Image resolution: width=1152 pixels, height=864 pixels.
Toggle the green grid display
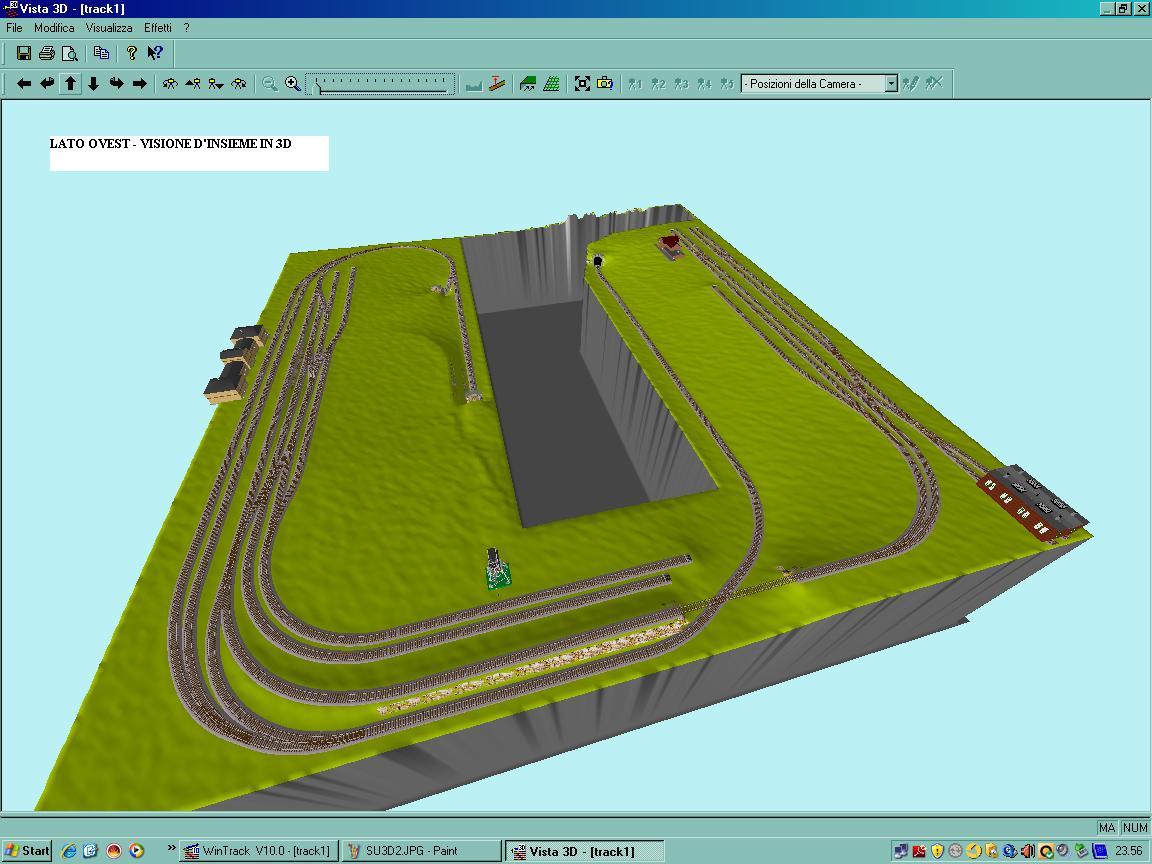click(551, 84)
